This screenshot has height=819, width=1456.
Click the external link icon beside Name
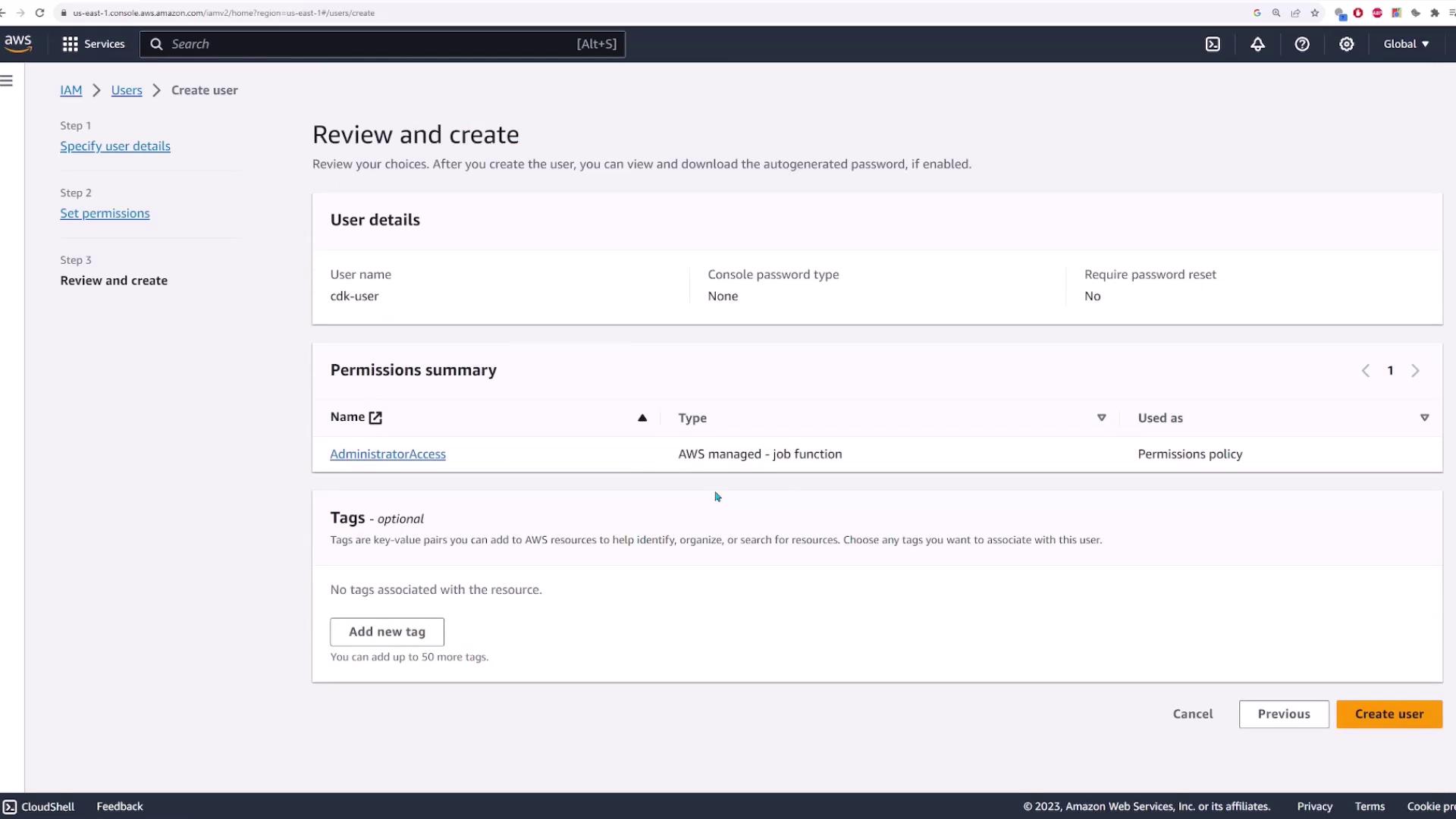tap(375, 418)
